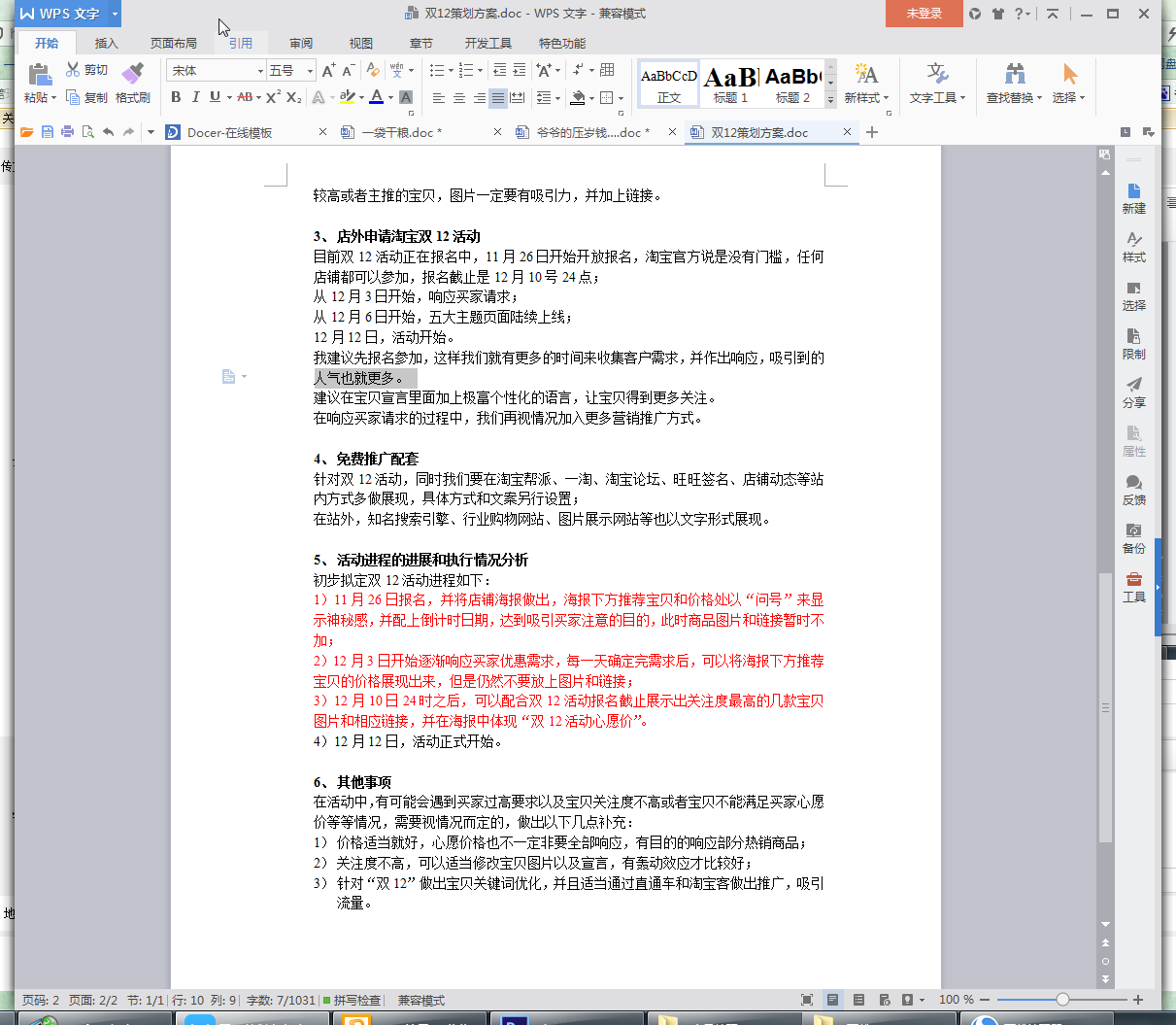This screenshot has height=1025, width=1176.
Task: Align text to the left
Action: 438,97
